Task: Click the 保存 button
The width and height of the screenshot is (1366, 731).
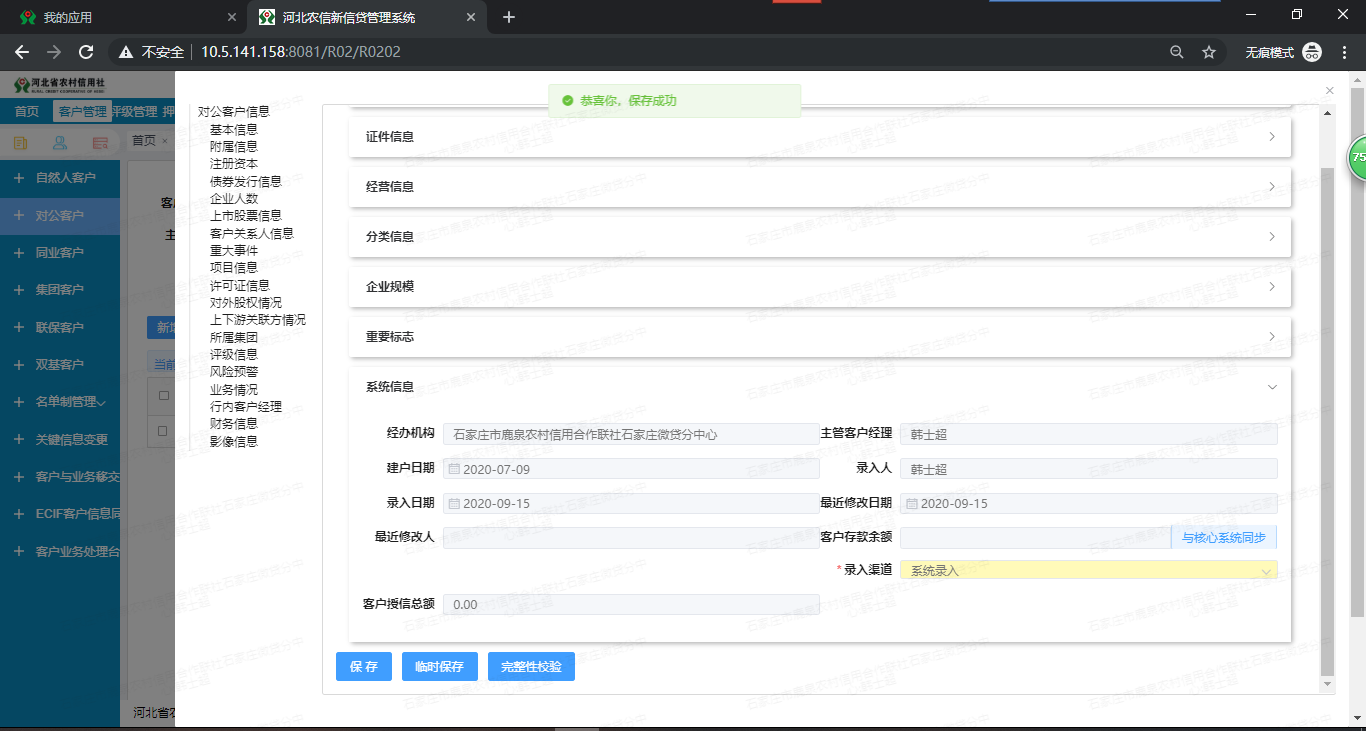Action: point(363,666)
